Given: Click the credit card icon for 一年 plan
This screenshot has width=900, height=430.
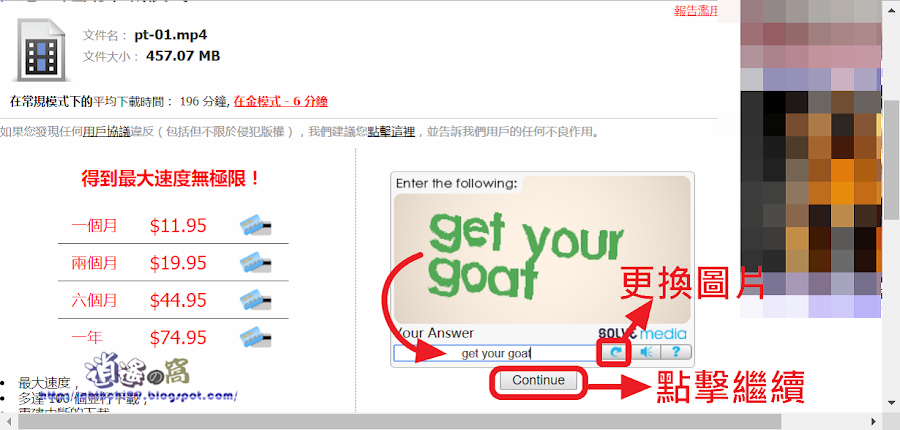Looking at the screenshot, I should coord(255,337).
